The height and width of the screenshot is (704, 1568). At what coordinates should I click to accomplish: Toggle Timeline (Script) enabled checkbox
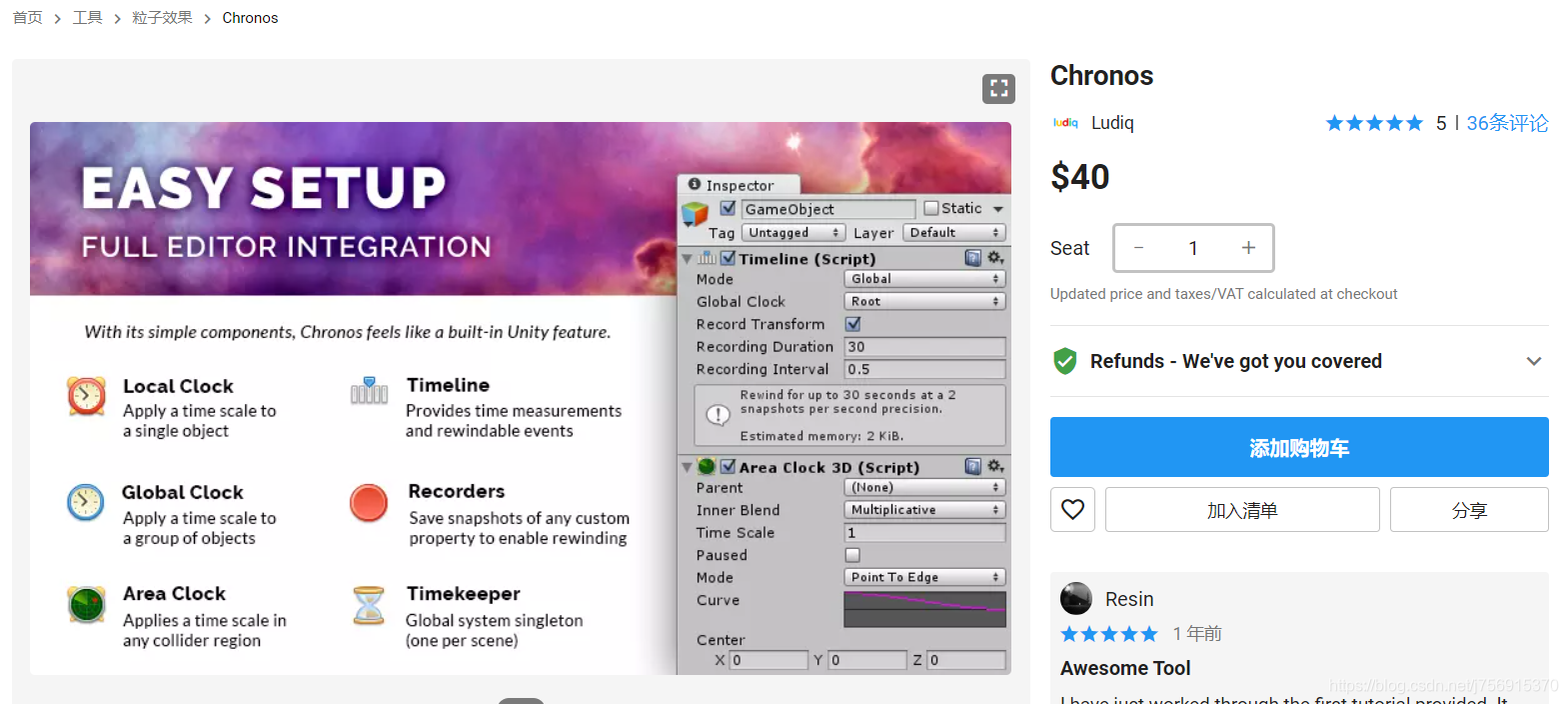(729, 258)
